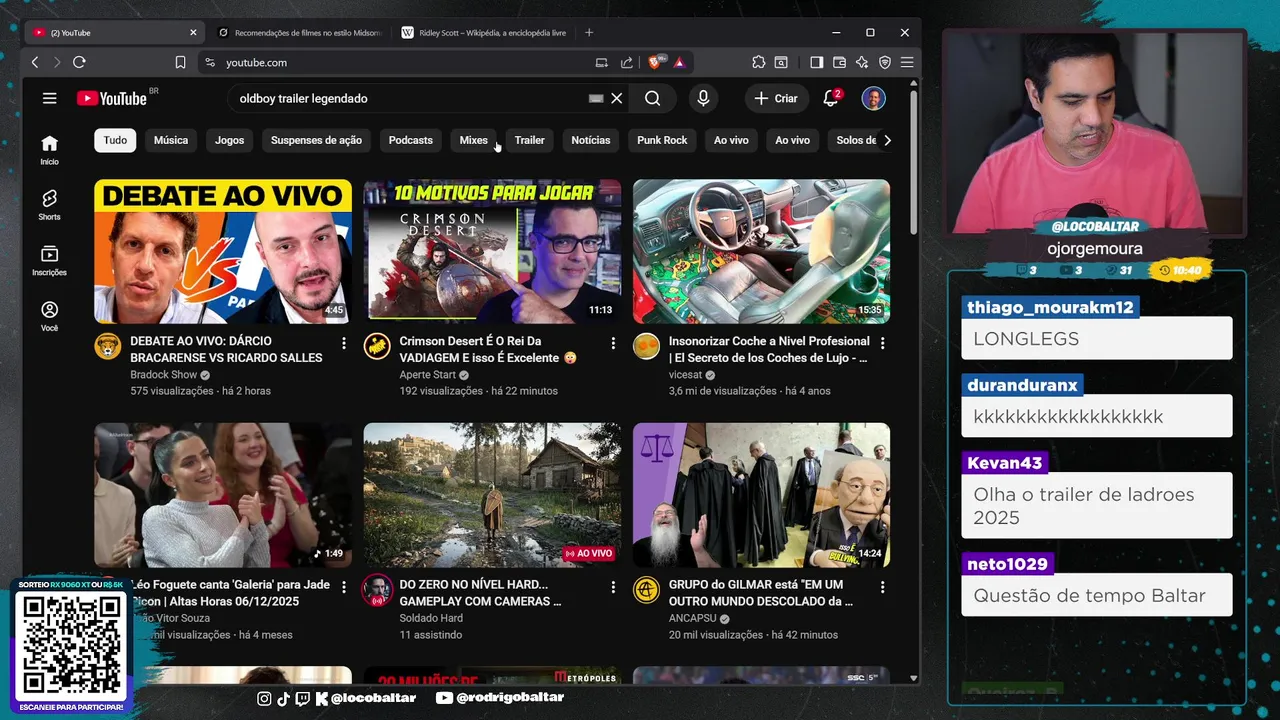Play the car interior video thumbnail

click(x=761, y=251)
